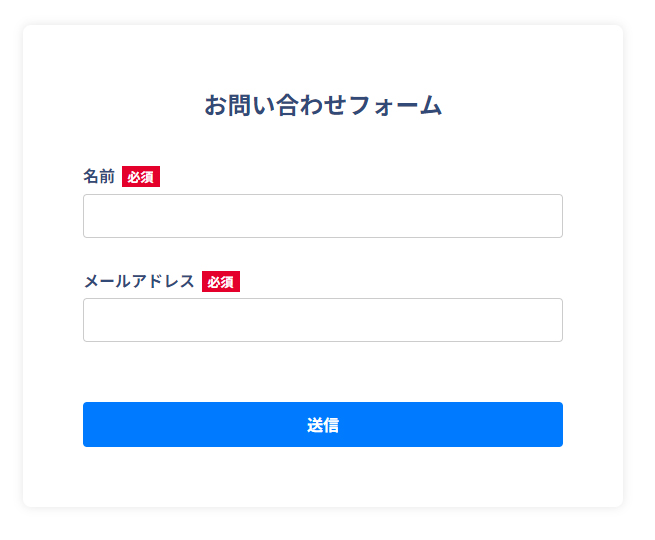The height and width of the screenshot is (540, 655).
Task: Click the 名前 text left of 必須
Action: tap(99, 177)
